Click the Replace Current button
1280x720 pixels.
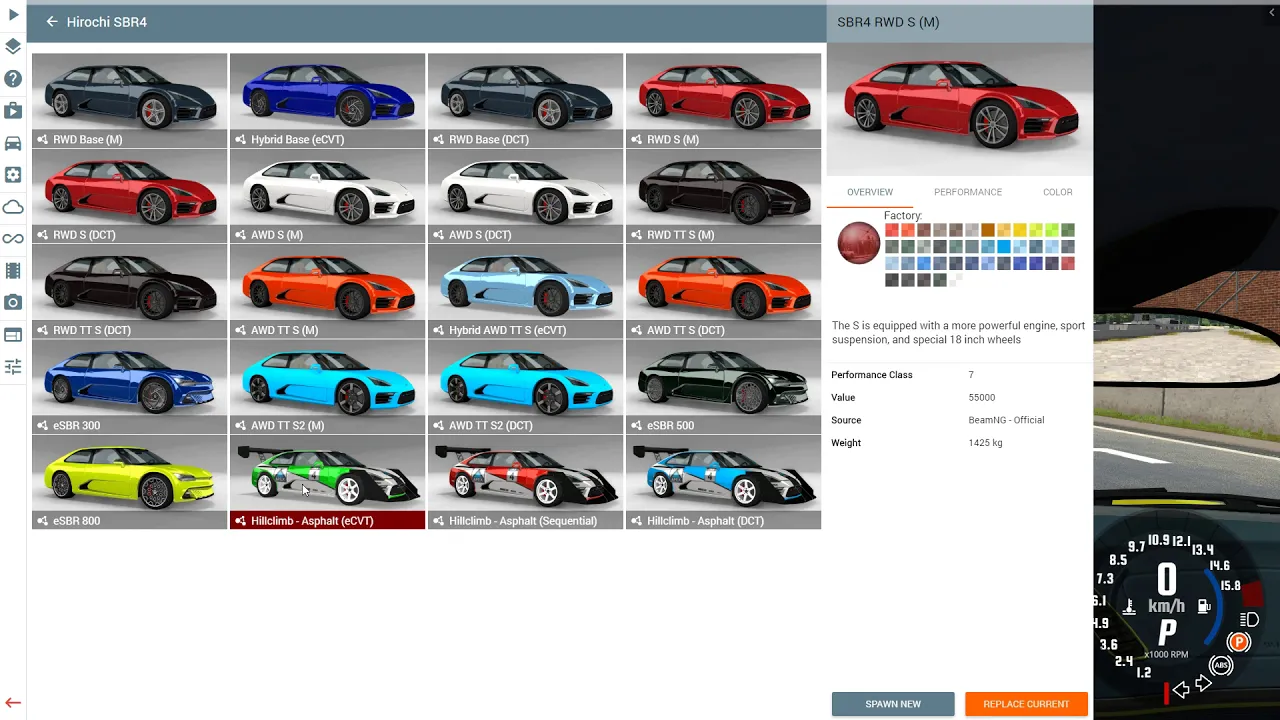(1026, 704)
